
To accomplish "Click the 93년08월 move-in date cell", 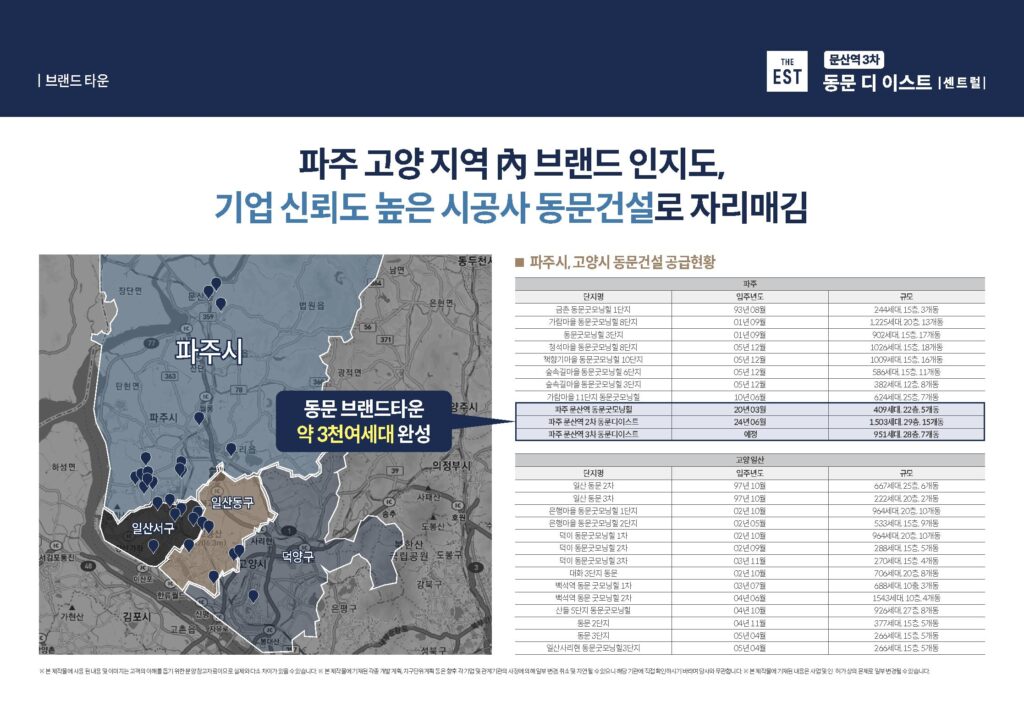I will point(750,309).
